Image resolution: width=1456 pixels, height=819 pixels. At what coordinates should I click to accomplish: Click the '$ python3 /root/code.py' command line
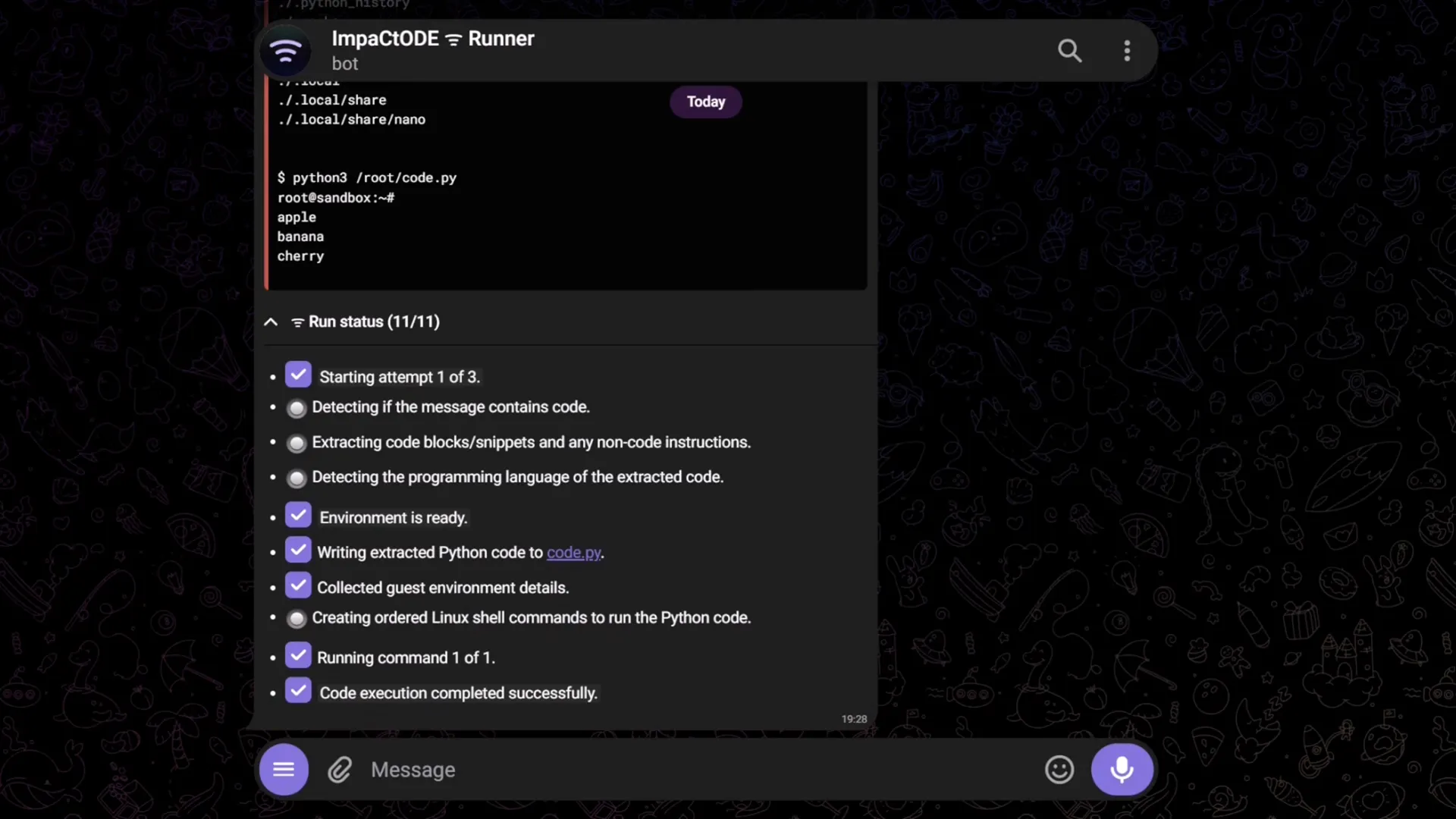pyautogui.click(x=367, y=177)
